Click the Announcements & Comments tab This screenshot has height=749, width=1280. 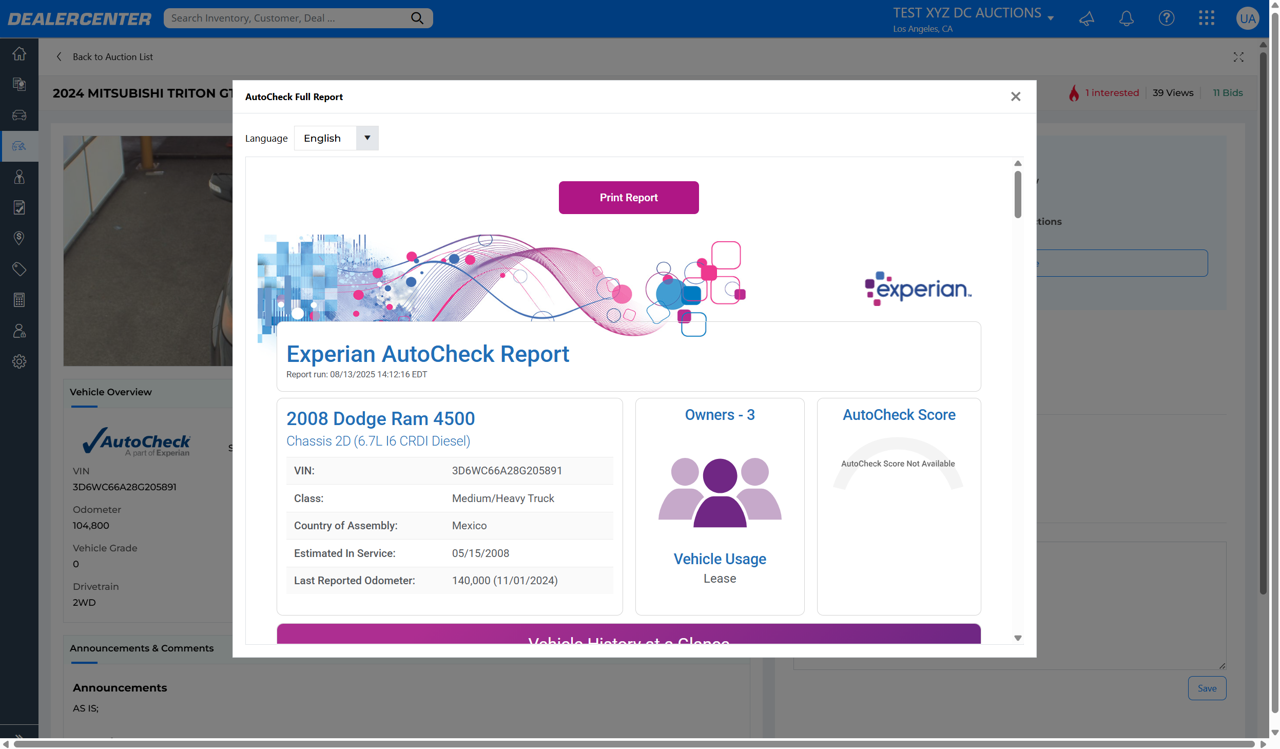[x=142, y=648]
